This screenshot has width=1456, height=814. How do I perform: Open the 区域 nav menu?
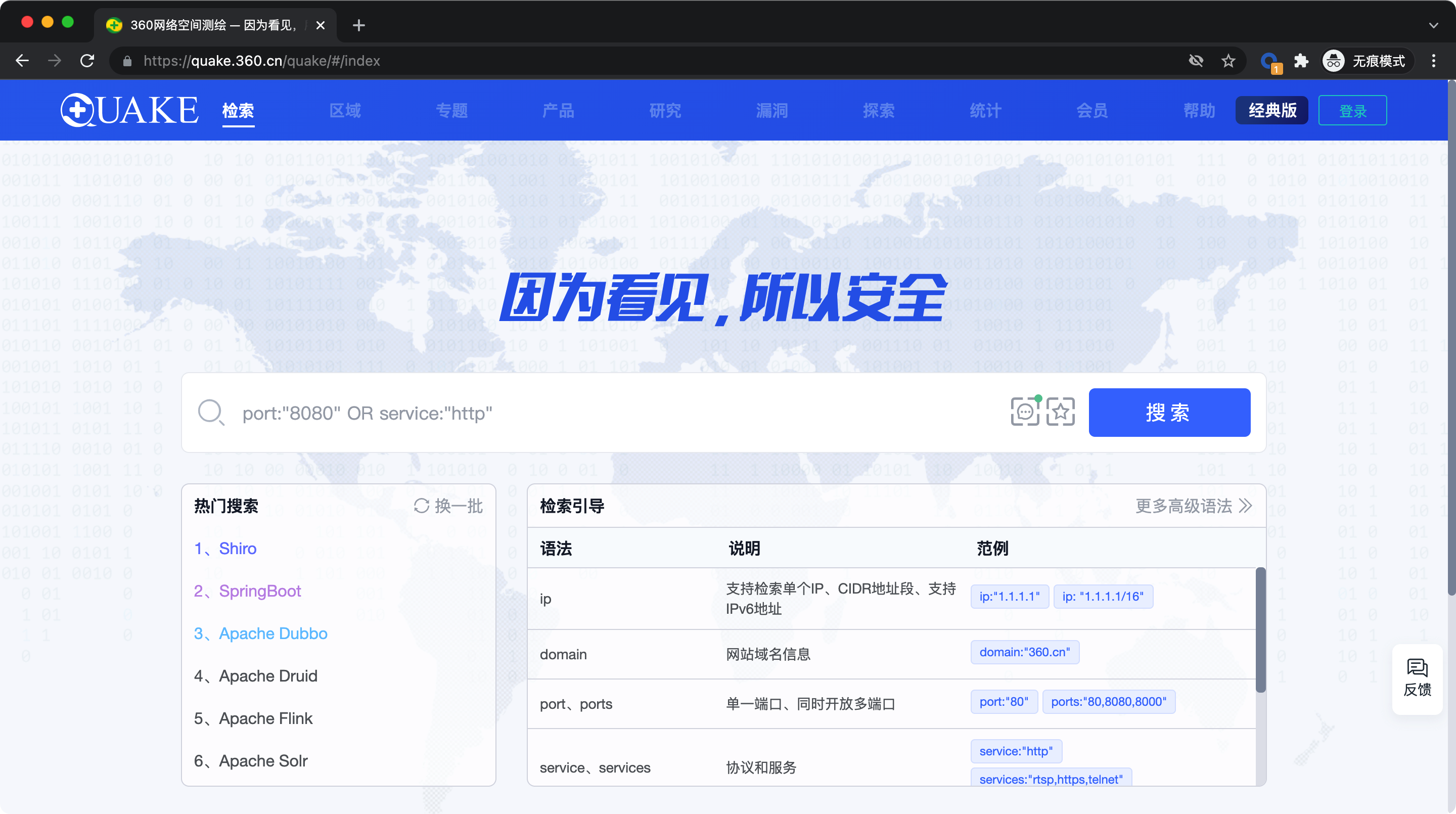click(x=345, y=111)
